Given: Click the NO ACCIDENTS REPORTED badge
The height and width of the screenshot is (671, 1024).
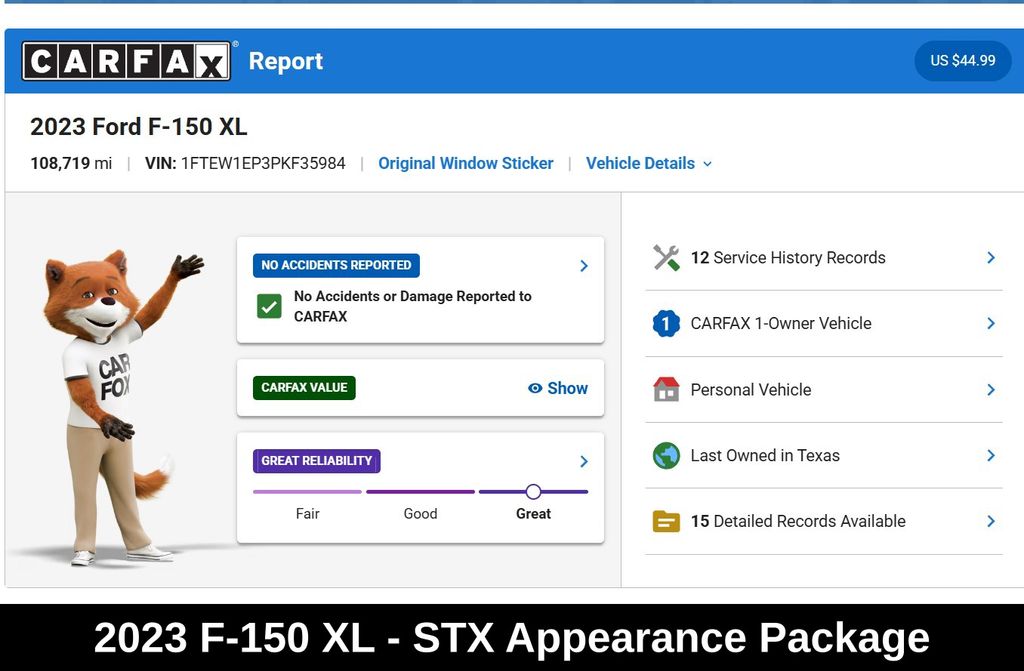Looking at the screenshot, I should tap(336, 265).
